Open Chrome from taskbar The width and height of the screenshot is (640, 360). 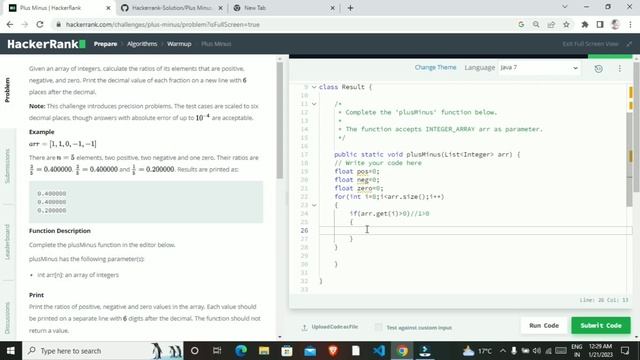click(x=402, y=351)
